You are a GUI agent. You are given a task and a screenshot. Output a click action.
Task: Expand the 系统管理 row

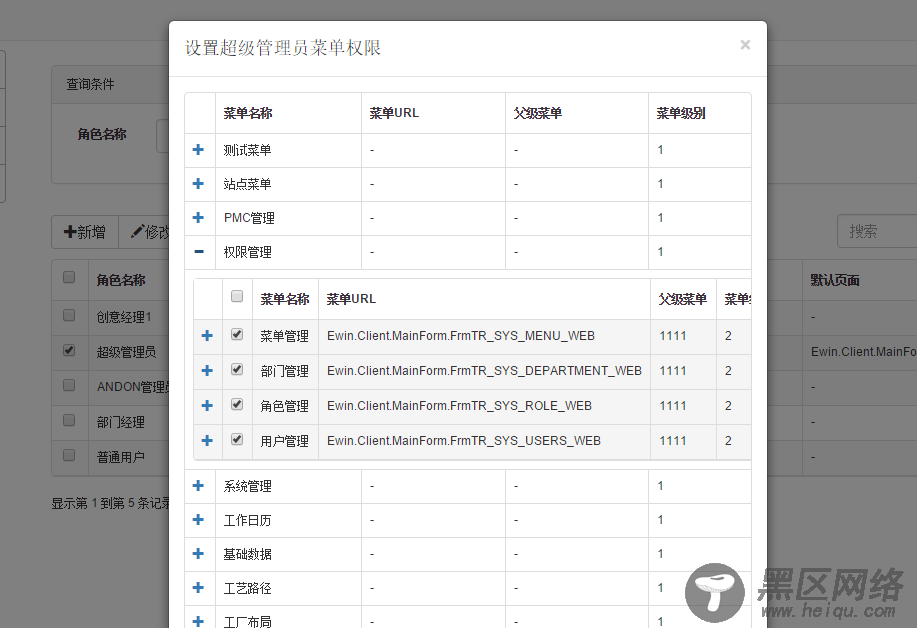point(198,485)
